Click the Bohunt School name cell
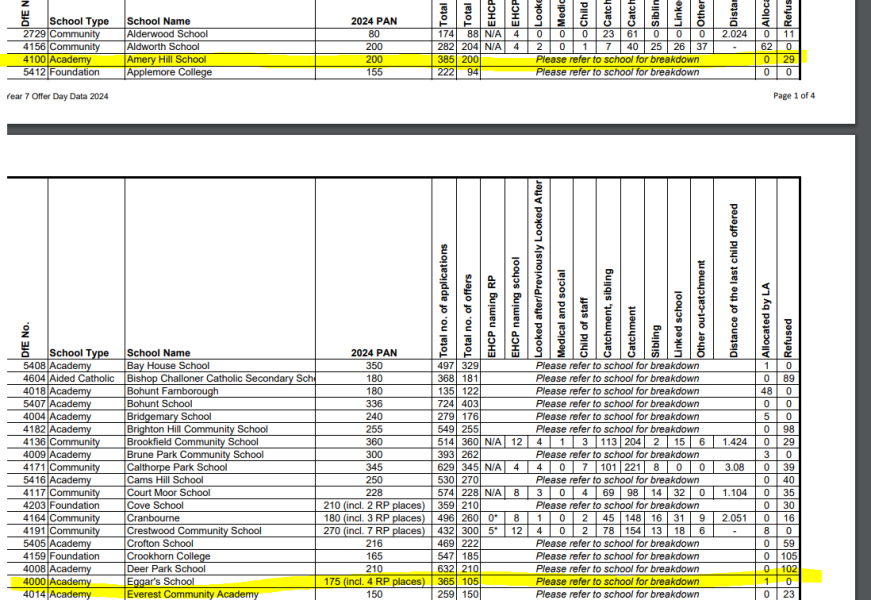 [159, 404]
